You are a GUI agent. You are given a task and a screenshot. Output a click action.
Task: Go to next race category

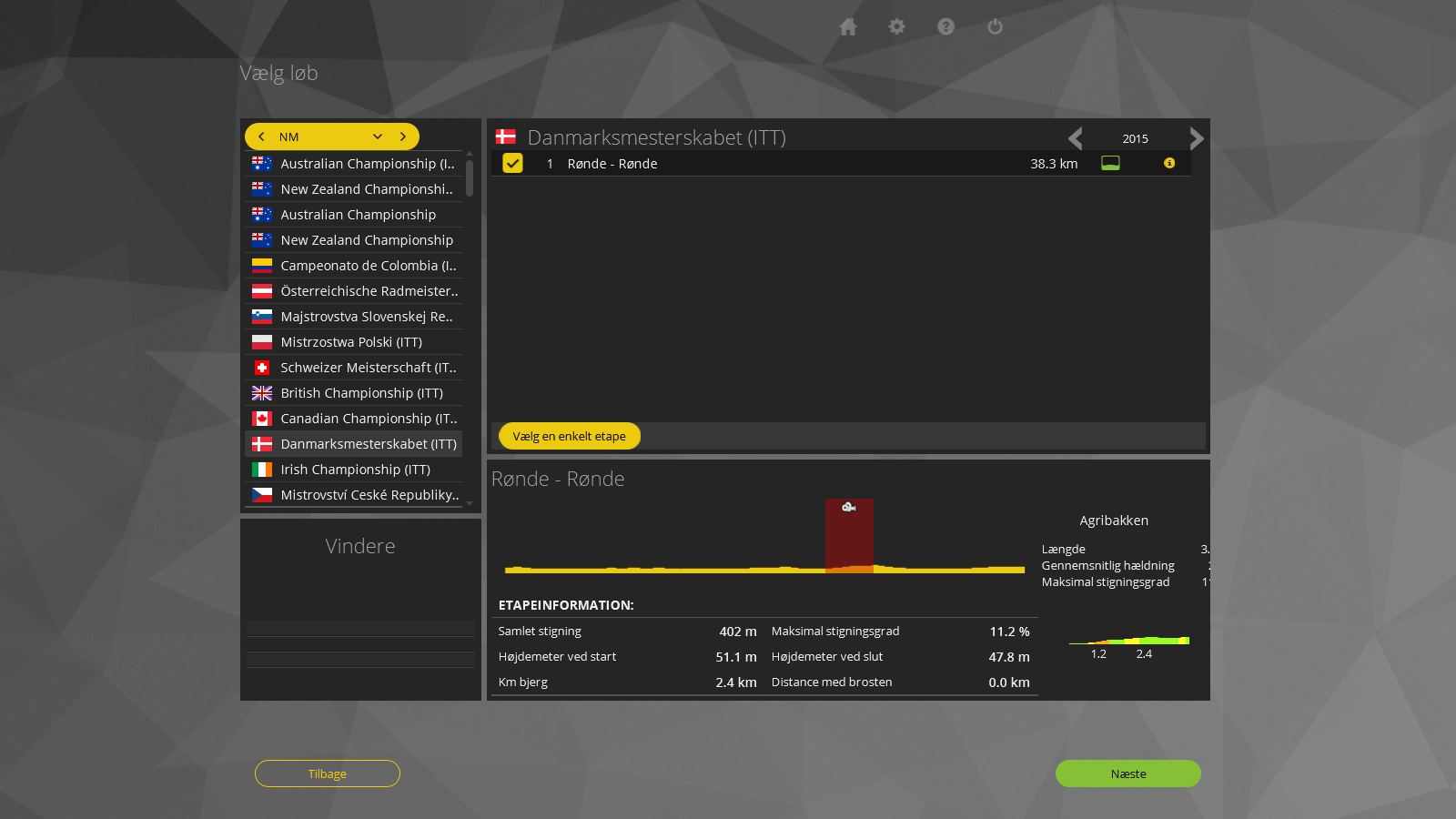click(x=403, y=136)
